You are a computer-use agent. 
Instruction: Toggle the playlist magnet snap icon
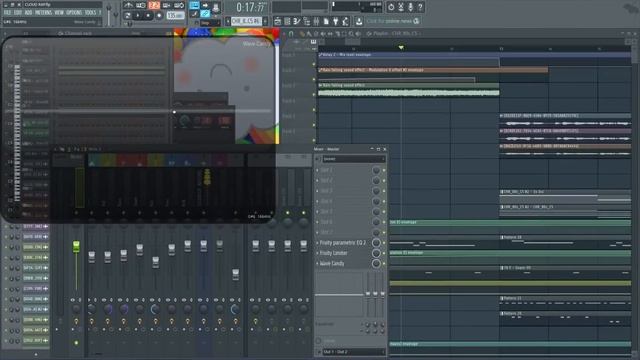[x=291, y=34]
